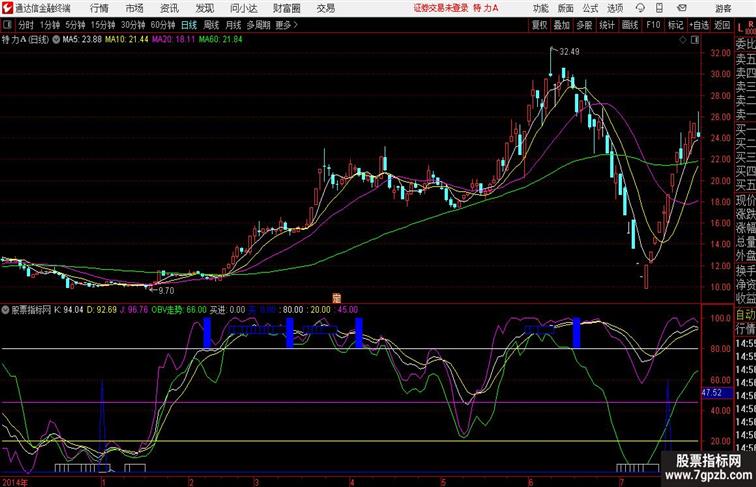Open the 市场 menu
756x487 pixels.
click(x=135, y=8)
